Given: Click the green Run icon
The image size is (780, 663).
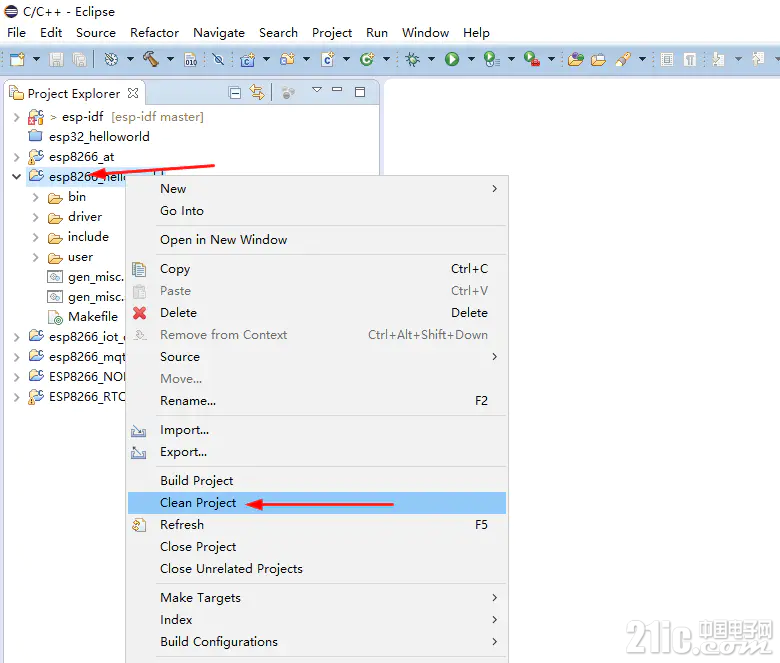Looking at the screenshot, I should [452, 59].
